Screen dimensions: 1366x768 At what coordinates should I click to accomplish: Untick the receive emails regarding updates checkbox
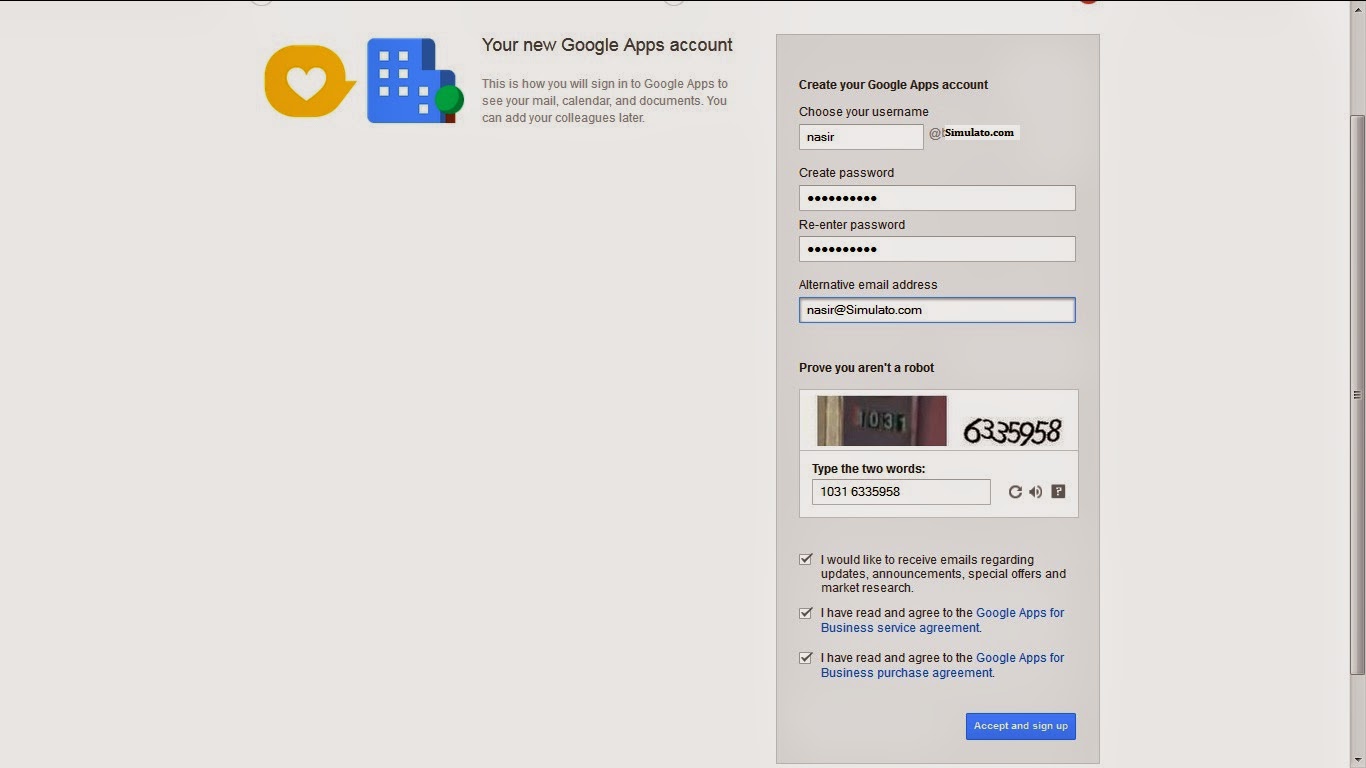[806, 560]
